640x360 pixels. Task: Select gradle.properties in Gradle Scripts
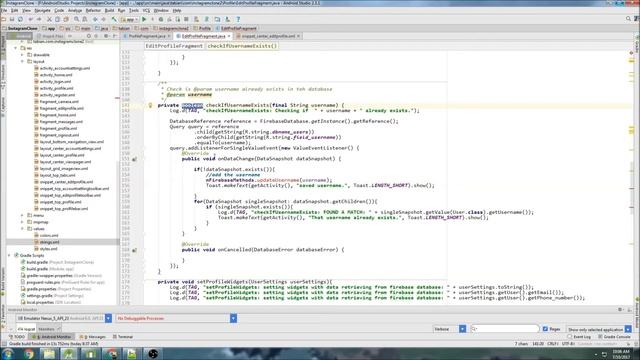41,289
